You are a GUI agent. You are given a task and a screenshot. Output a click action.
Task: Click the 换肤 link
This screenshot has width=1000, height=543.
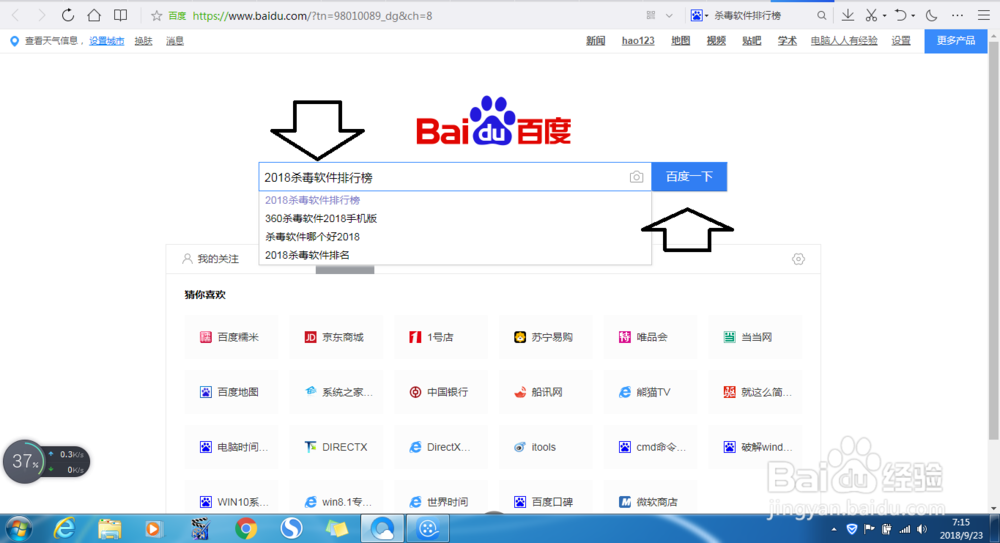(143, 41)
